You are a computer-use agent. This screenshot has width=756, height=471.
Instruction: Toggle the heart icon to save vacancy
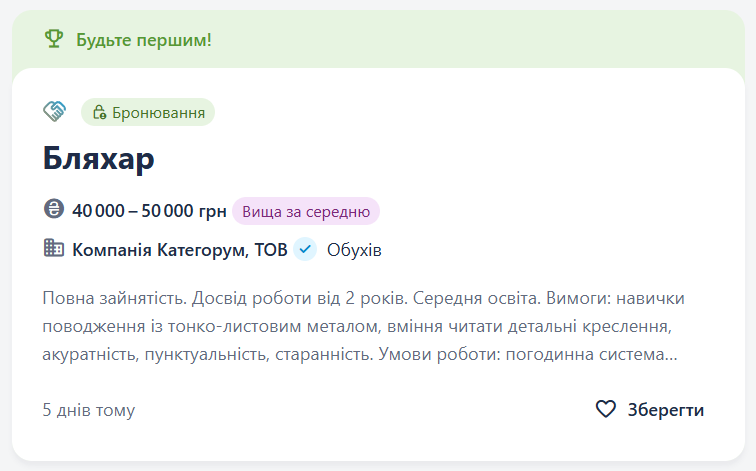pos(606,409)
